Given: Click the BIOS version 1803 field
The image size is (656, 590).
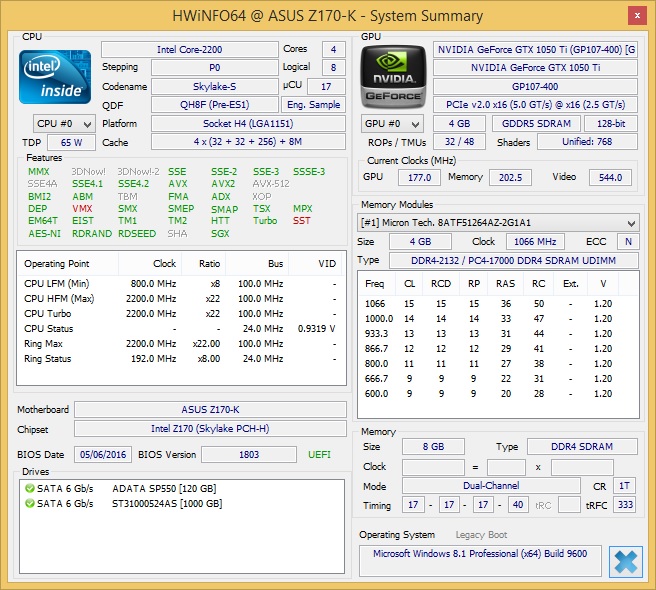Looking at the screenshot, I should pyautogui.click(x=249, y=455).
